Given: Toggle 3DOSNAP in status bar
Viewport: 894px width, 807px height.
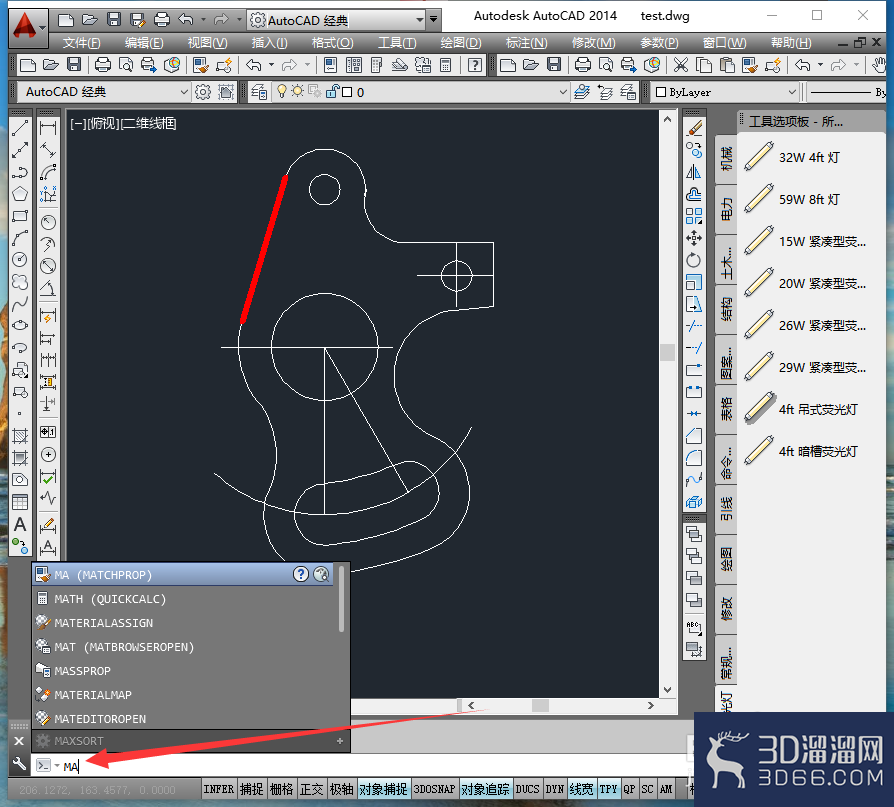Looking at the screenshot, I should coord(434,789).
